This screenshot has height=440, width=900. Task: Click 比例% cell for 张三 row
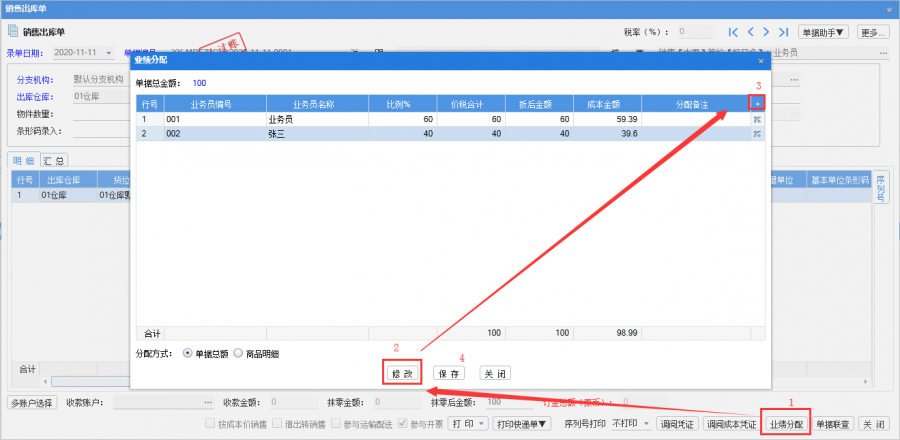tap(400, 133)
